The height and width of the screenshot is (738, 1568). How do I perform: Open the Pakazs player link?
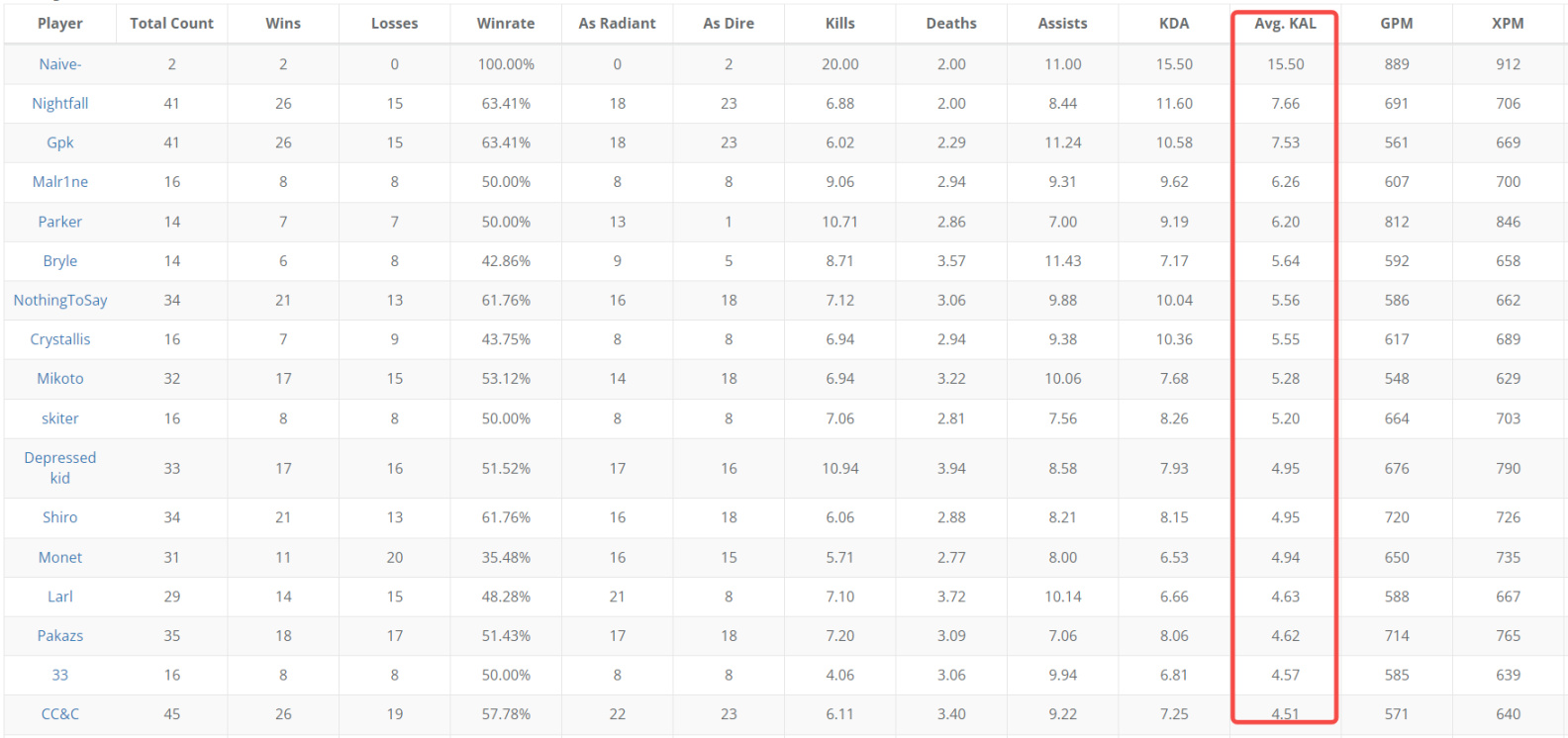[x=60, y=636]
